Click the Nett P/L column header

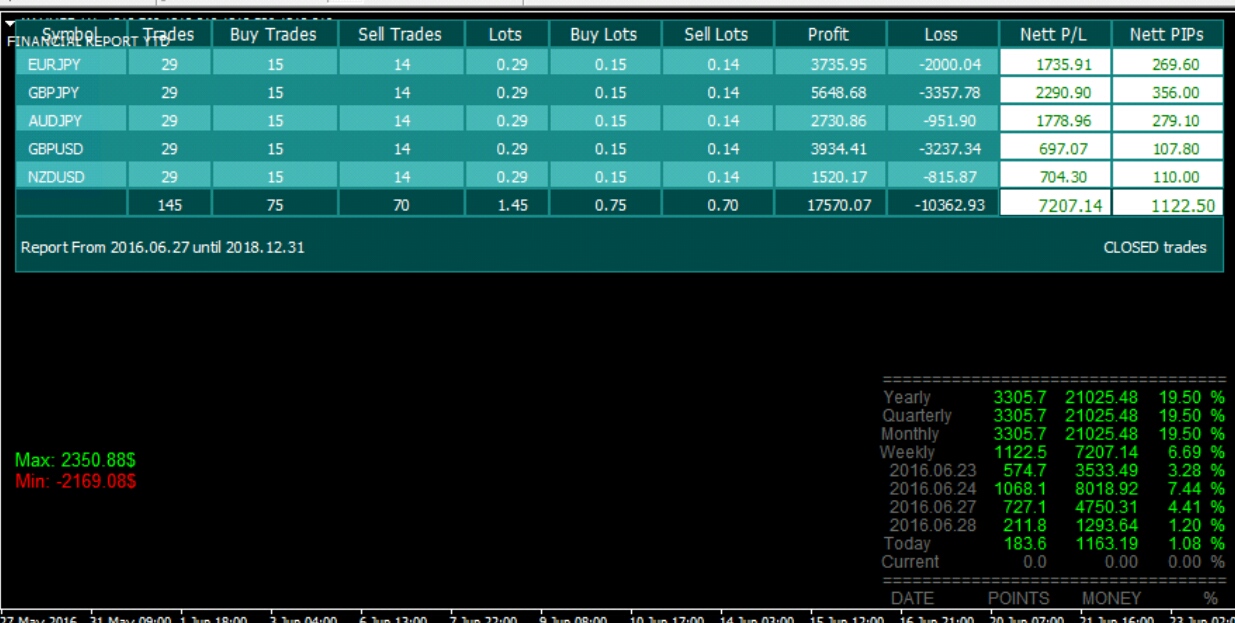[1053, 34]
